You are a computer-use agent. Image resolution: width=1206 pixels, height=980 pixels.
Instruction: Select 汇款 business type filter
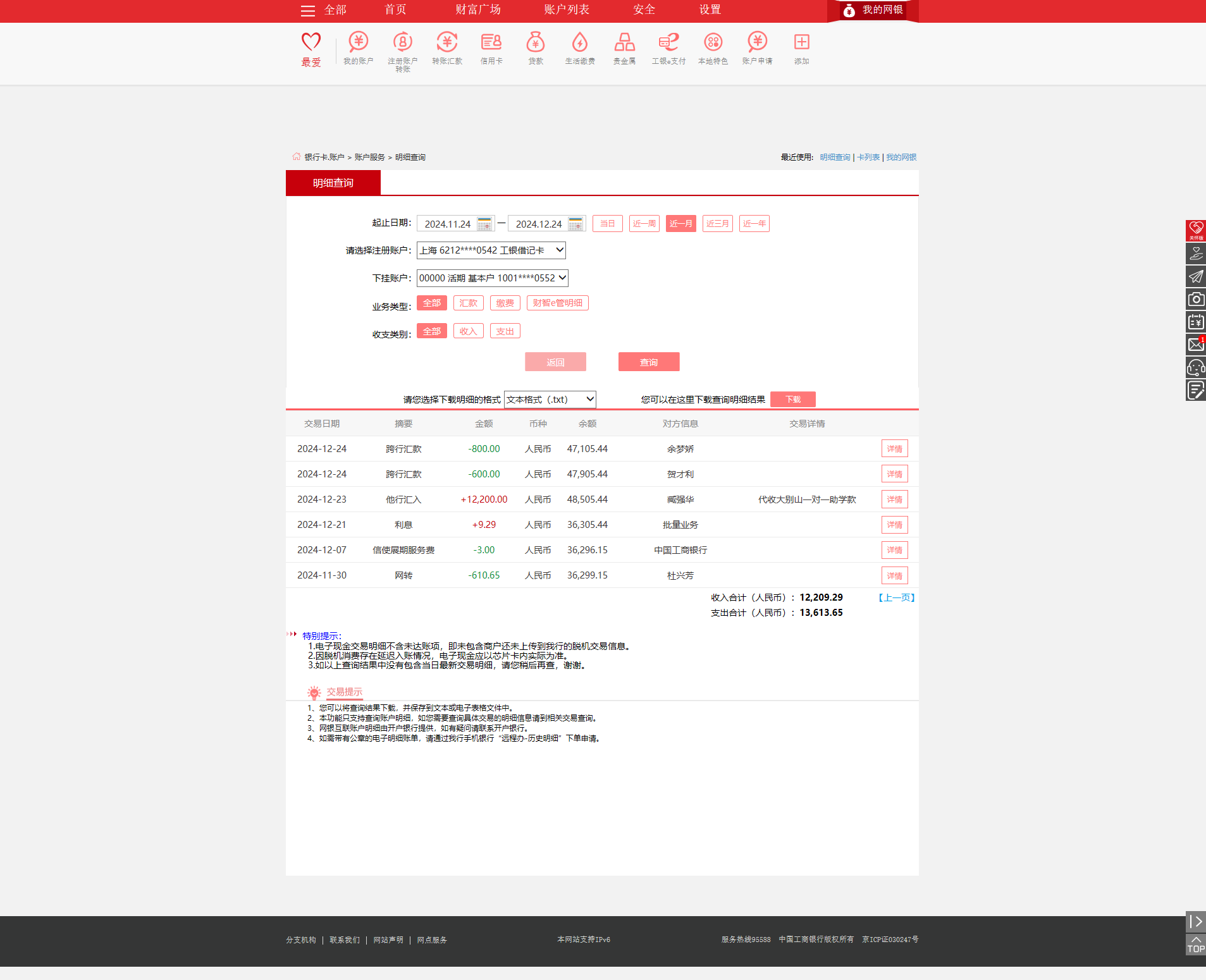469,303
